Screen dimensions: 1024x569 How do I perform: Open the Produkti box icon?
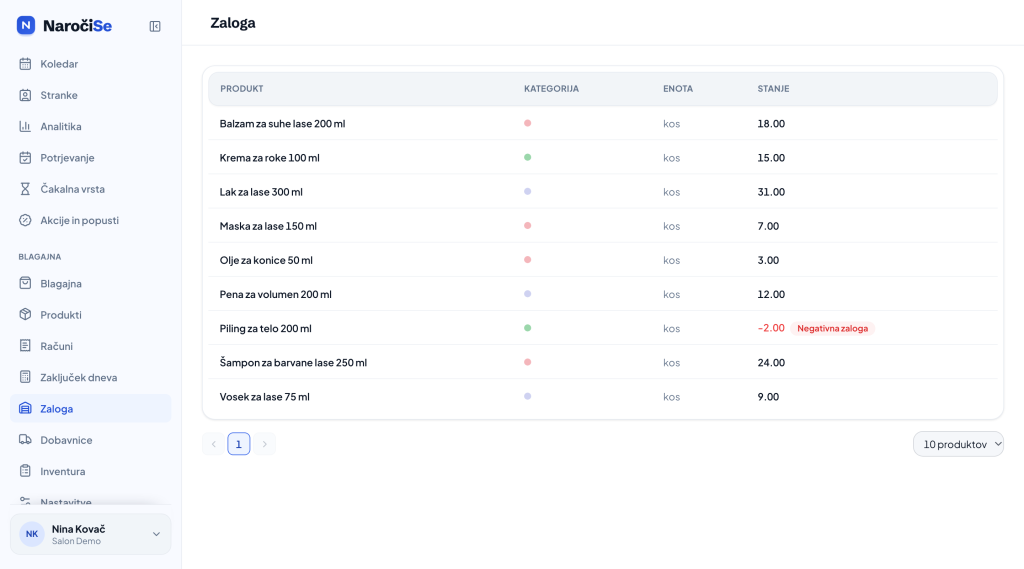click(x=25, y=314)
